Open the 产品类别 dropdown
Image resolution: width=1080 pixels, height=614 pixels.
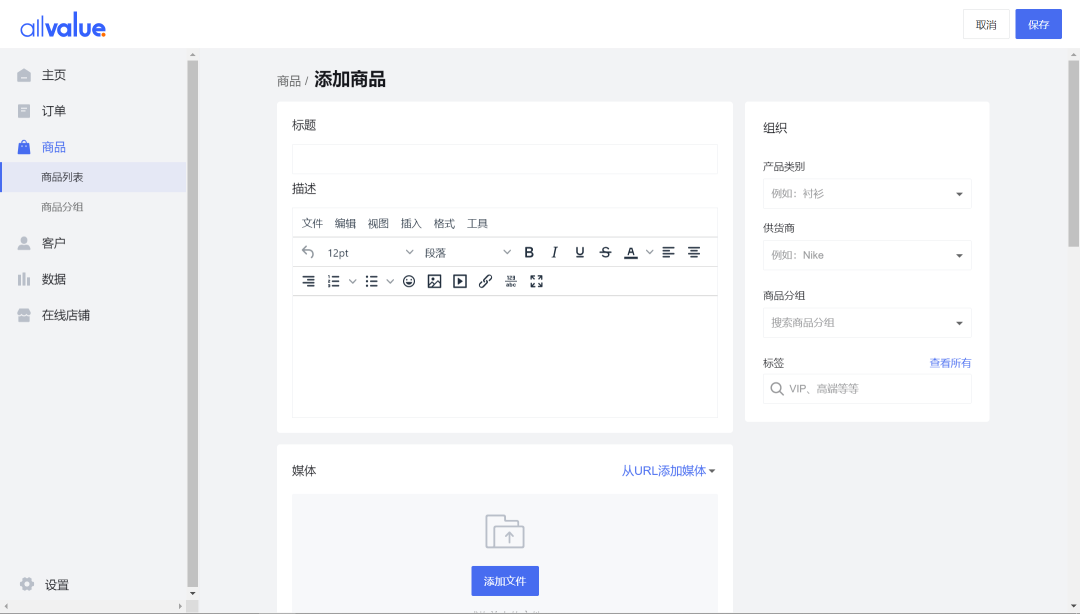click(x=867, y=194)
